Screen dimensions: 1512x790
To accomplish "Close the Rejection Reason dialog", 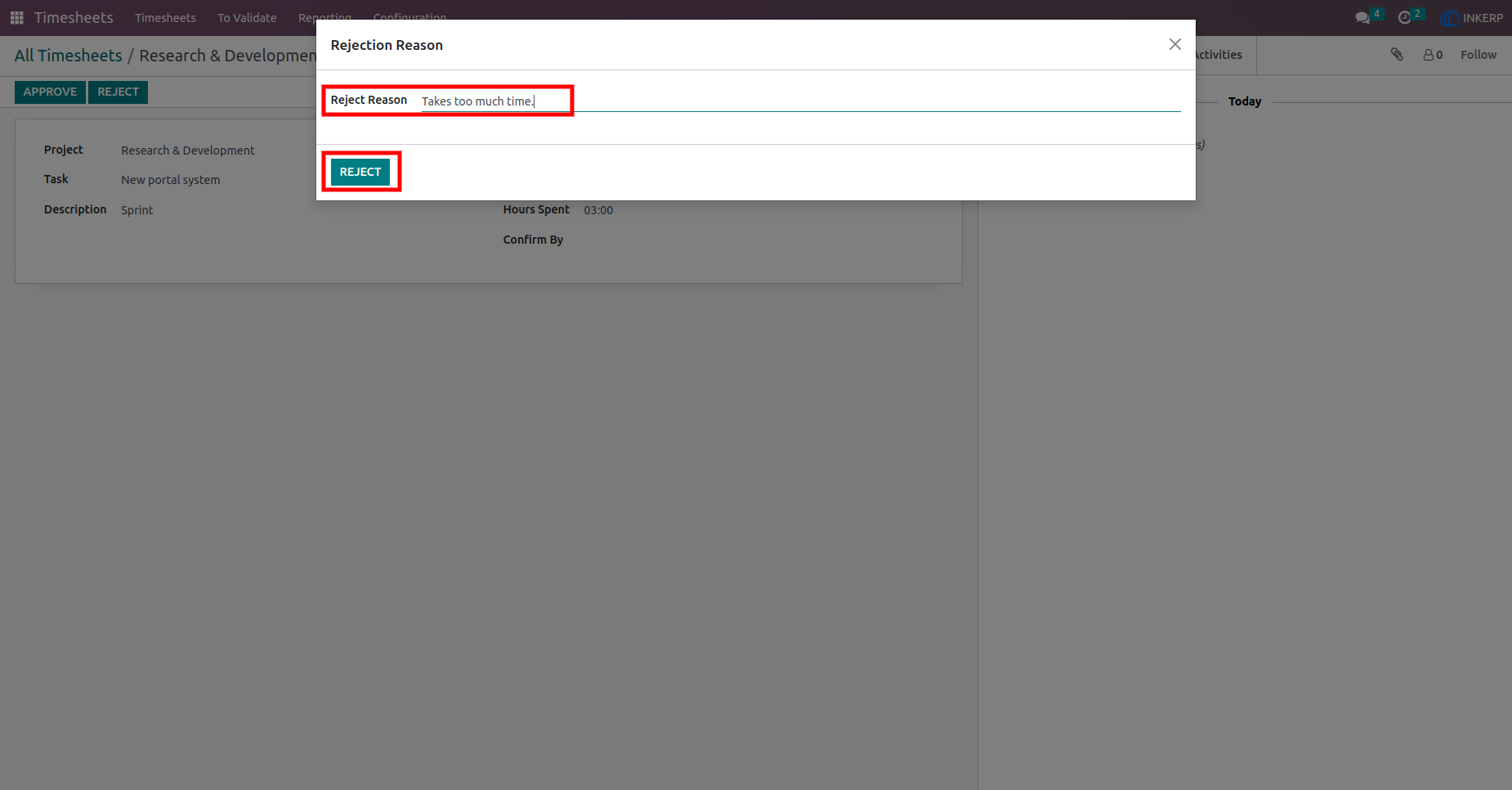I will pyautogui.click(x=1174, y=44).
